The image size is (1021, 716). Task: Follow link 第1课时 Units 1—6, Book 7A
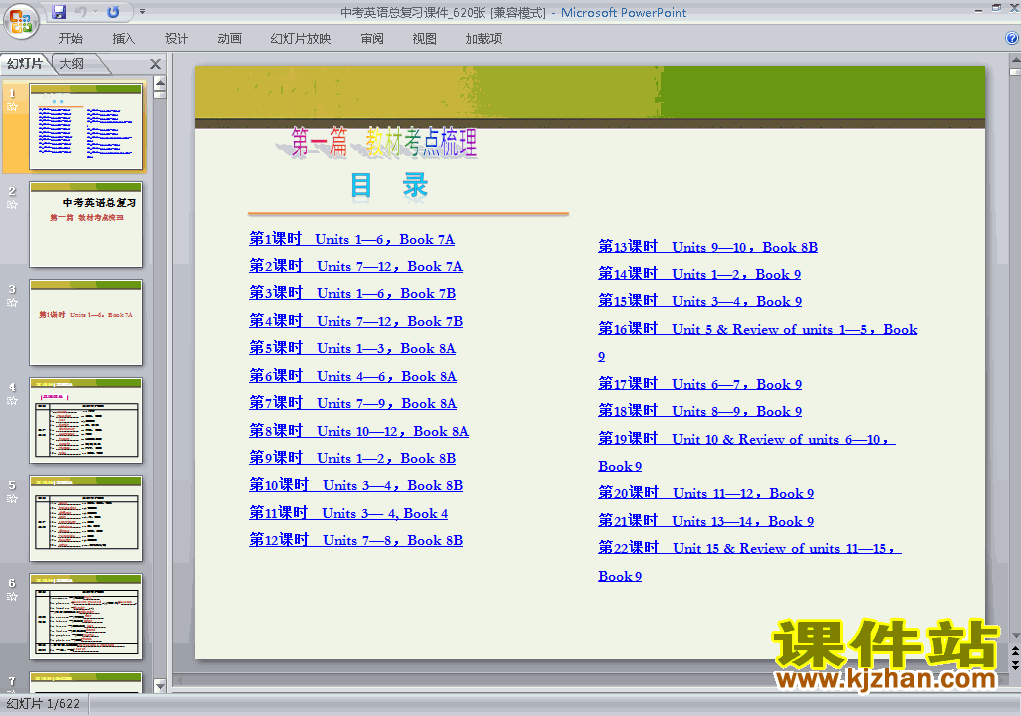pyautogui.click(x=352, y=239)
